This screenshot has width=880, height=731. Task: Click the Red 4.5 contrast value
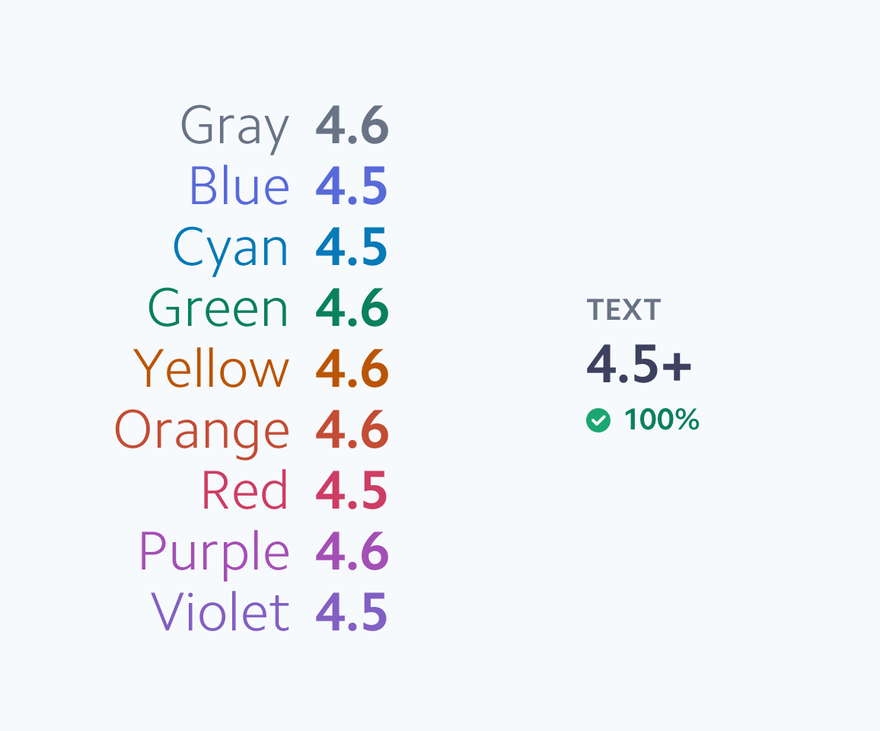coord(351,490)
